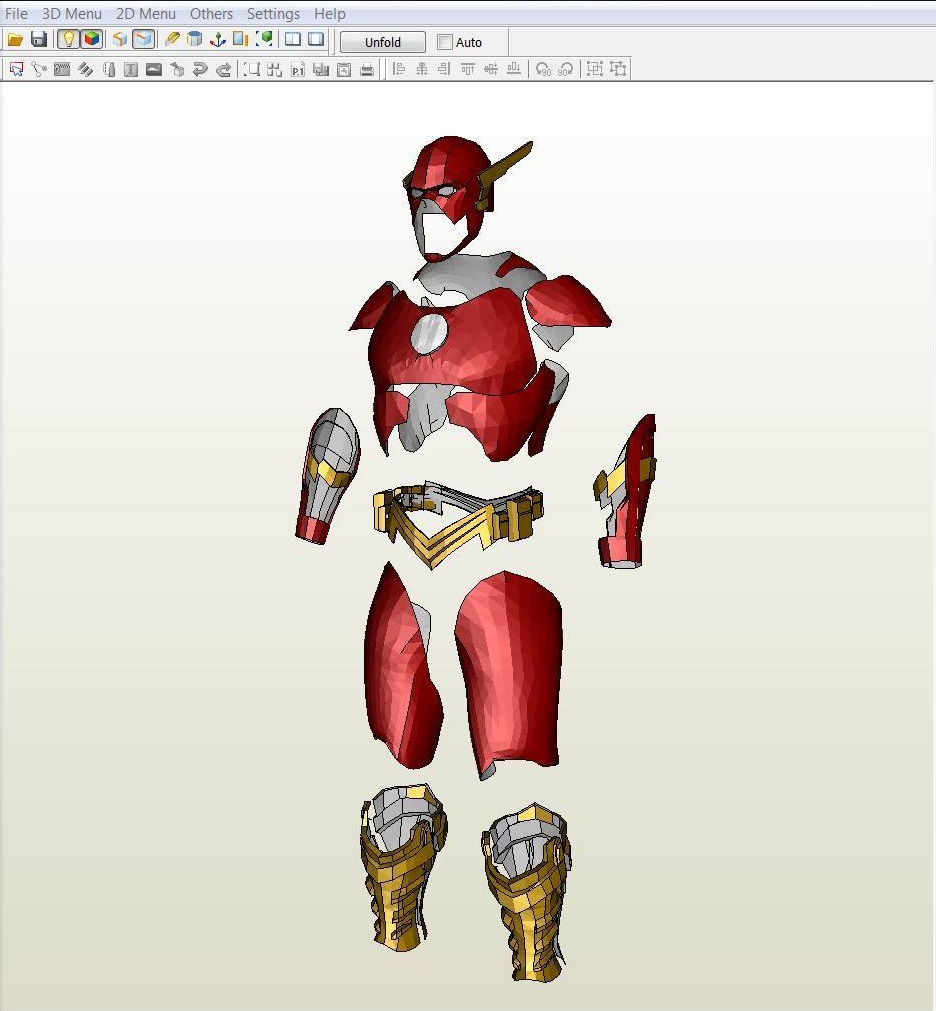Screen dimensions: 936x1011
Task: Click the blue panel with orange bar icon
Action: pos(240,40)
